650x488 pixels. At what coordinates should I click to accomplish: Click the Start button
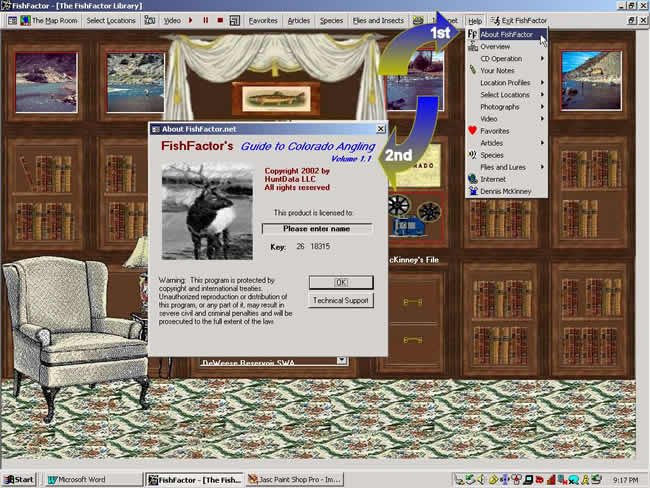pyautogui.click(x=19, y=480)
